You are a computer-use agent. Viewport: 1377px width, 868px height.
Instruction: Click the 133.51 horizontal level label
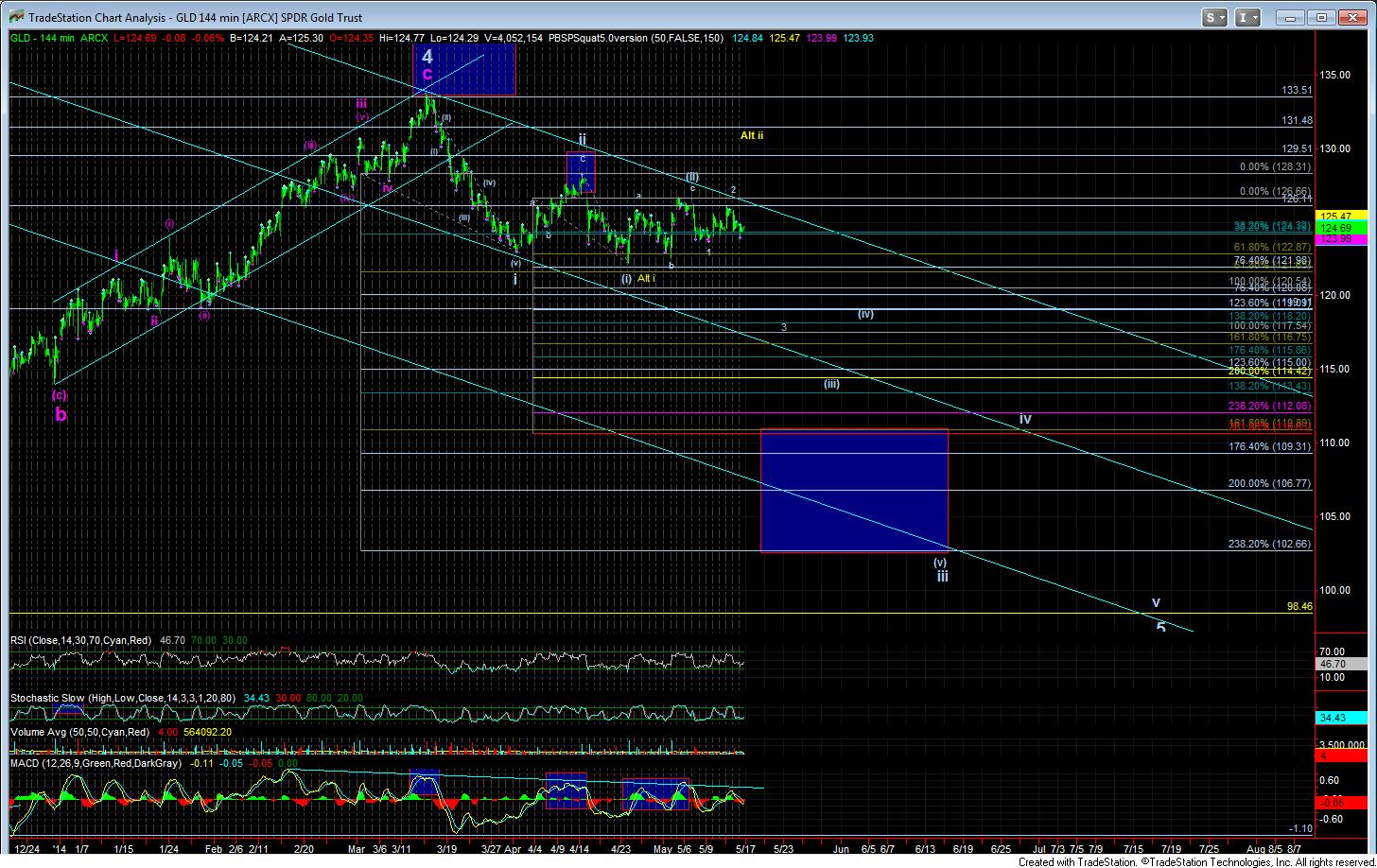[x=1297, y=91]
